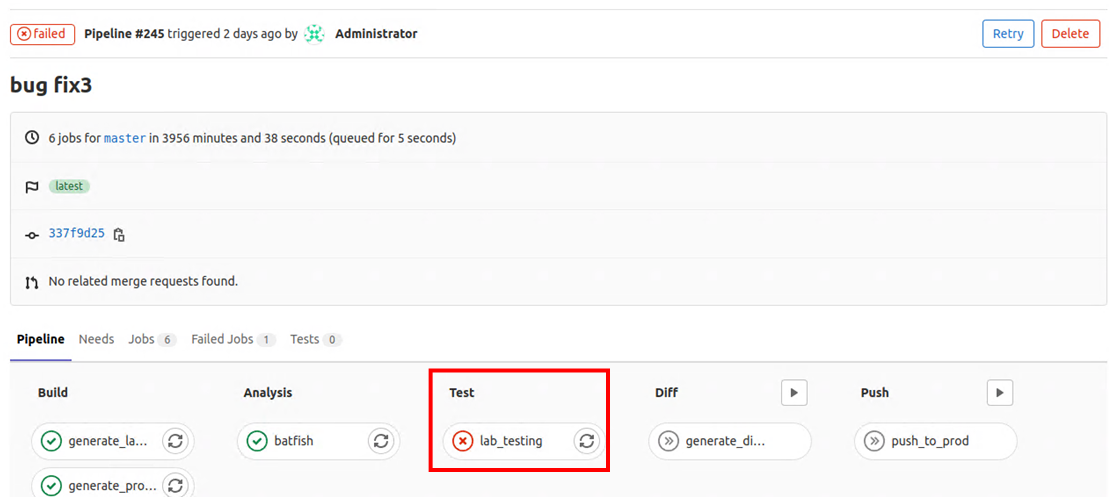Open the Needs tab
This screenshot has width=1112, height=500.
96,339
